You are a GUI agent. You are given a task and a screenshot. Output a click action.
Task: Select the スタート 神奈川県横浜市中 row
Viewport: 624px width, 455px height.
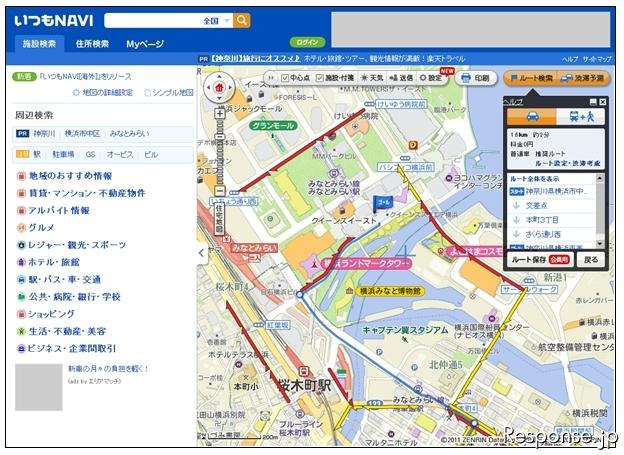[x=552, y=191]
